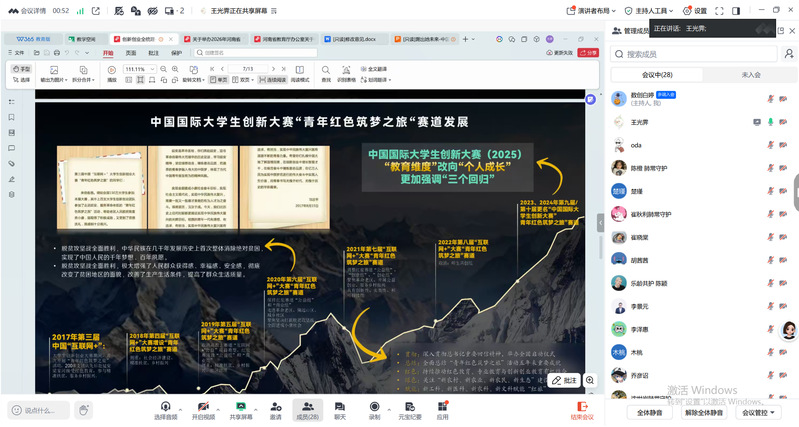Open the 选择音频 audio button
This screenshot has width=799, height=427.
(165, 410)
